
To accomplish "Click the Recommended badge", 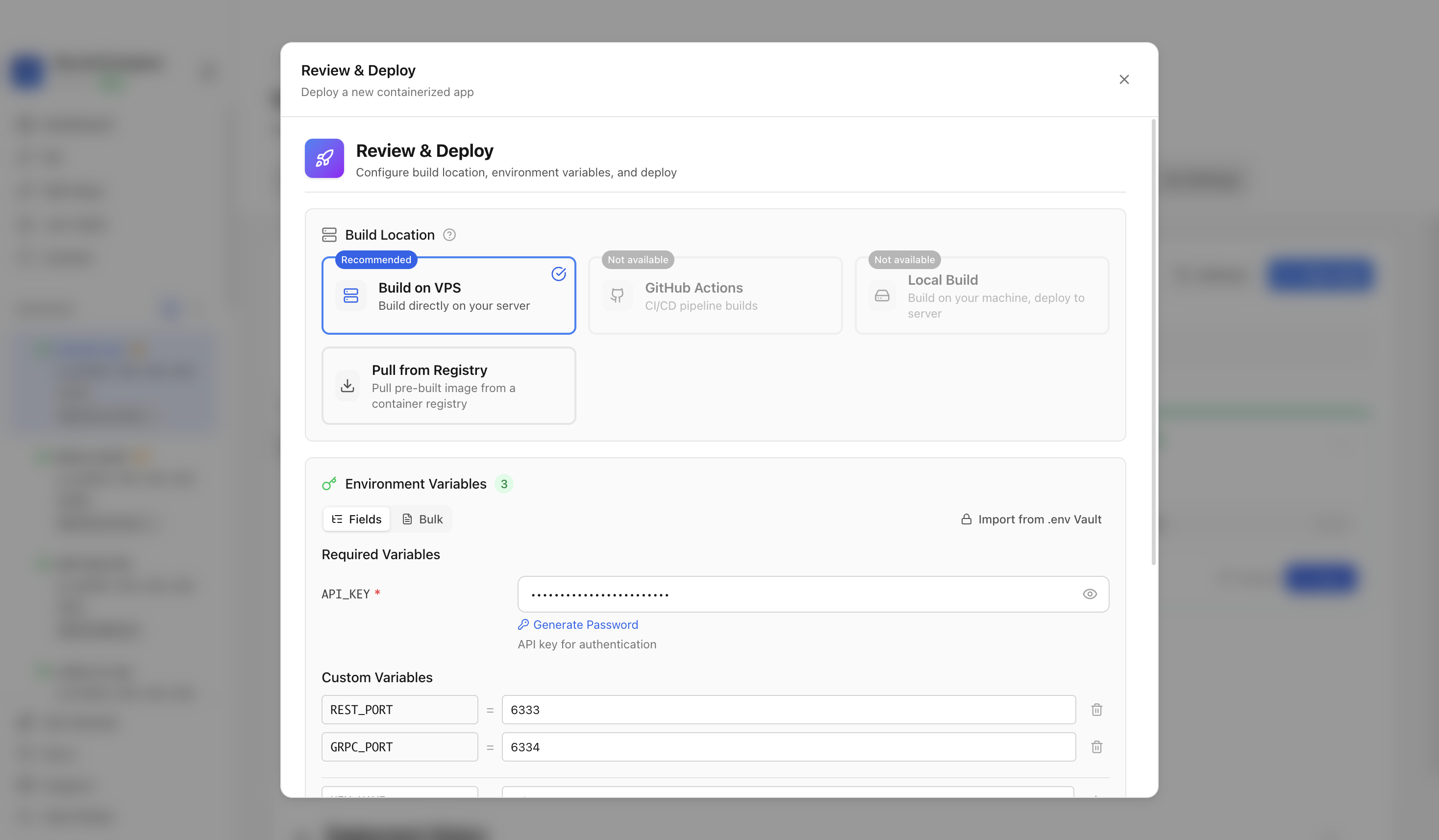I will pos(376,260).
